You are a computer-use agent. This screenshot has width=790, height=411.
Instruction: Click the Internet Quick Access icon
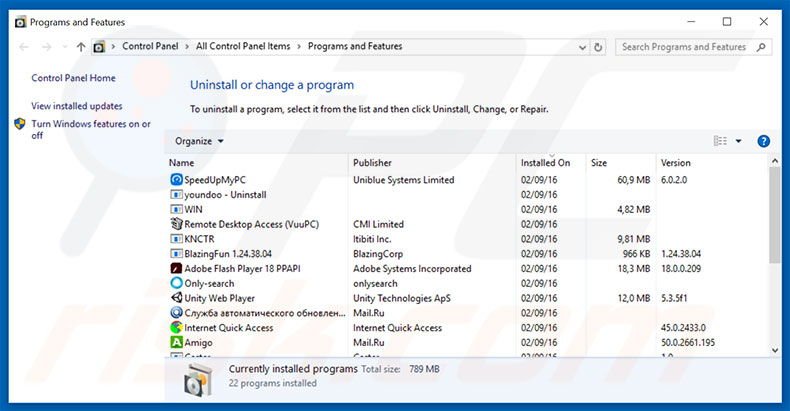176,327
